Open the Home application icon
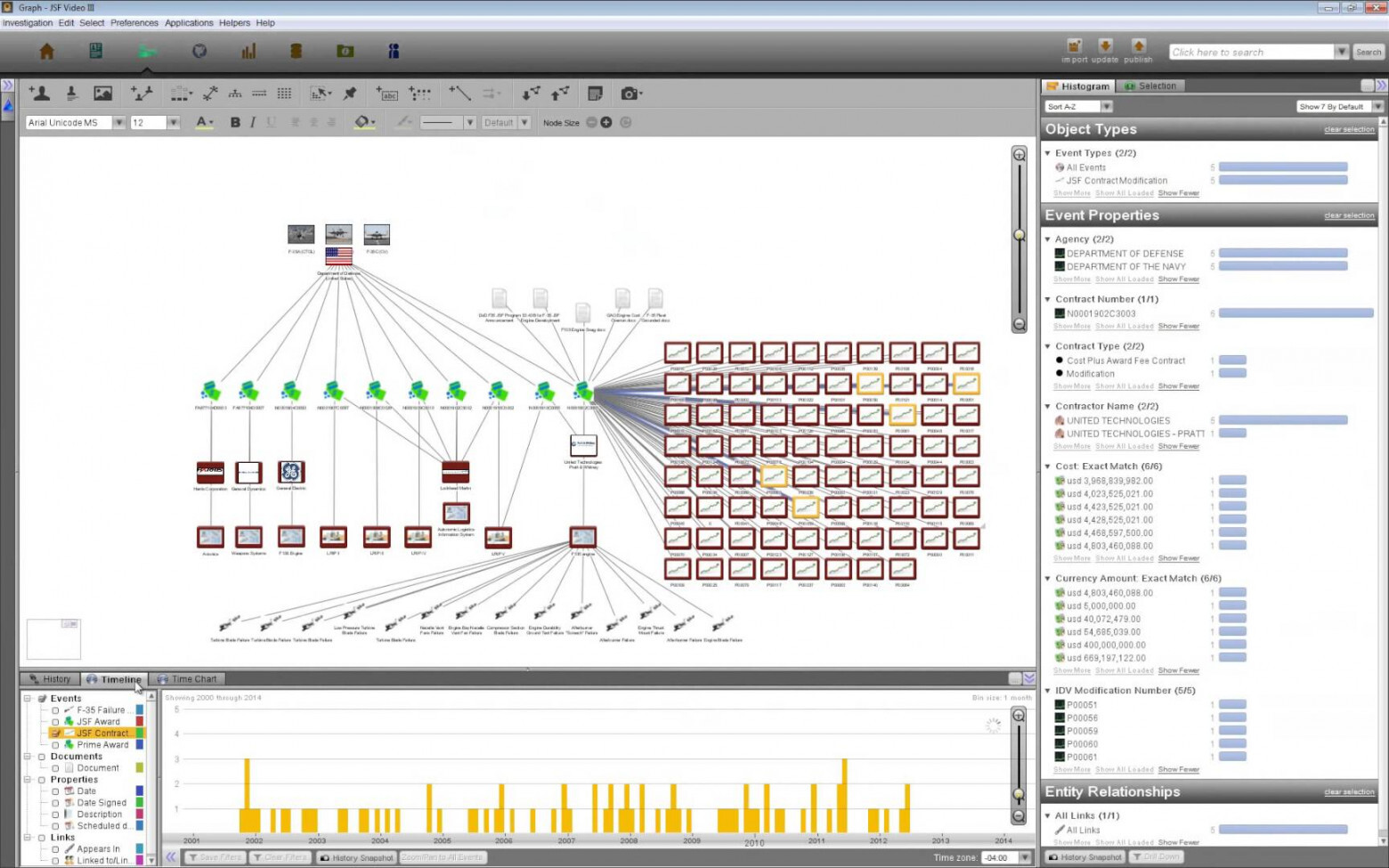 (x=47, y=52)
